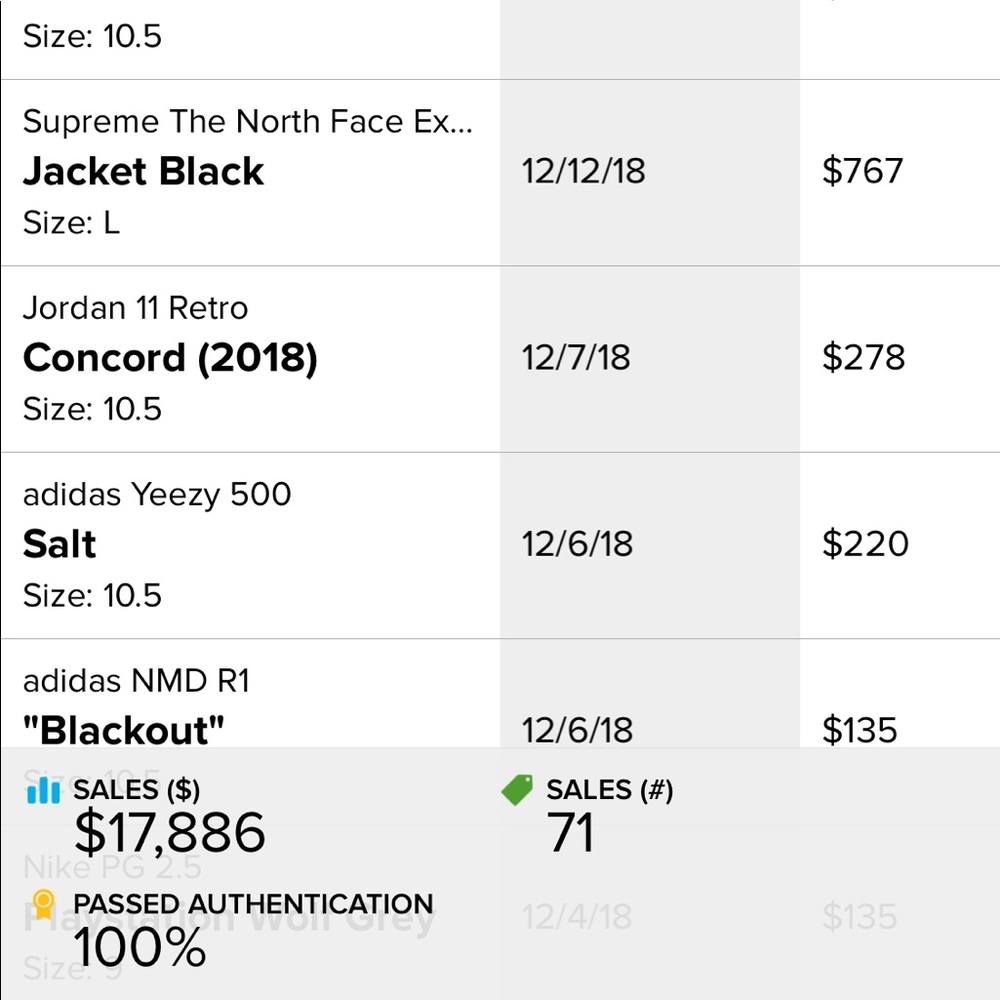The width and height of the screenshot is (1000, 1000).
Task: Click the SALES ($) label
Action: (137, 791)
